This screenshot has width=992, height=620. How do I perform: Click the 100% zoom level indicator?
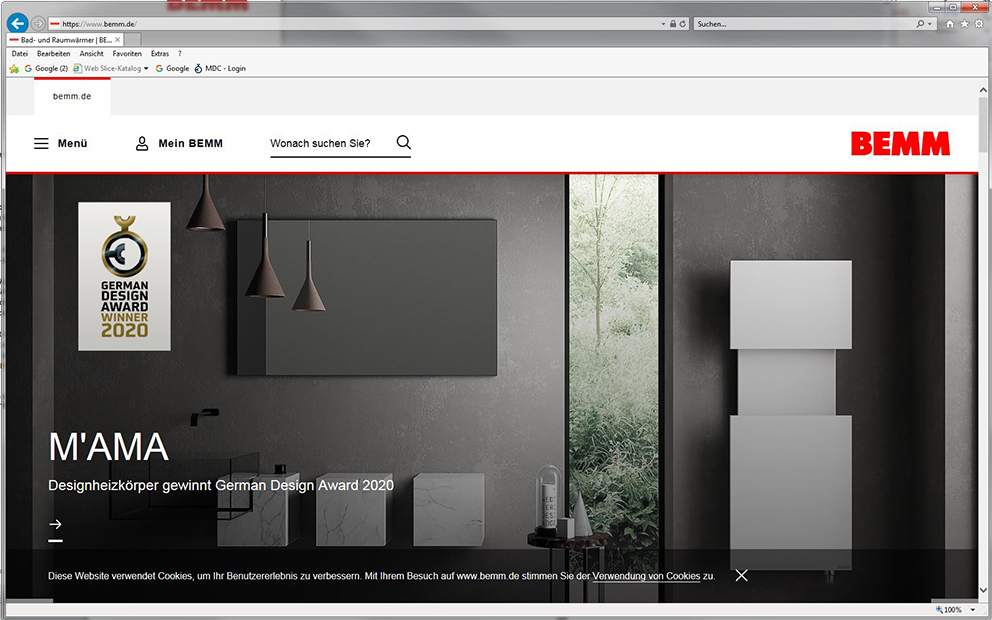click(x=949, y=610)
